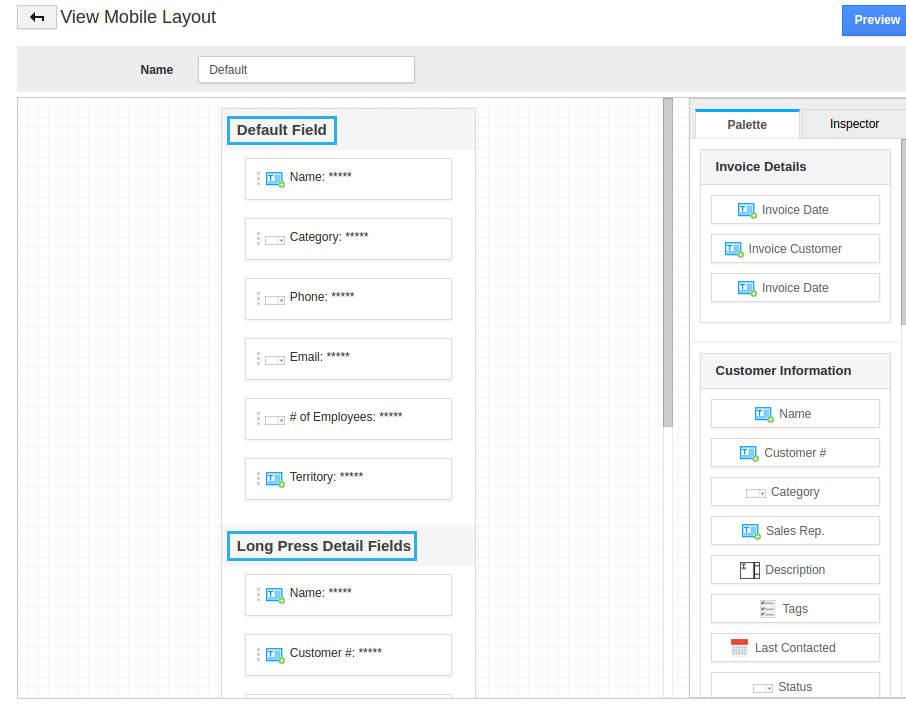Click the Territory field in layout
The width and height of the screenshot is (906, 706).
point(348,478)
